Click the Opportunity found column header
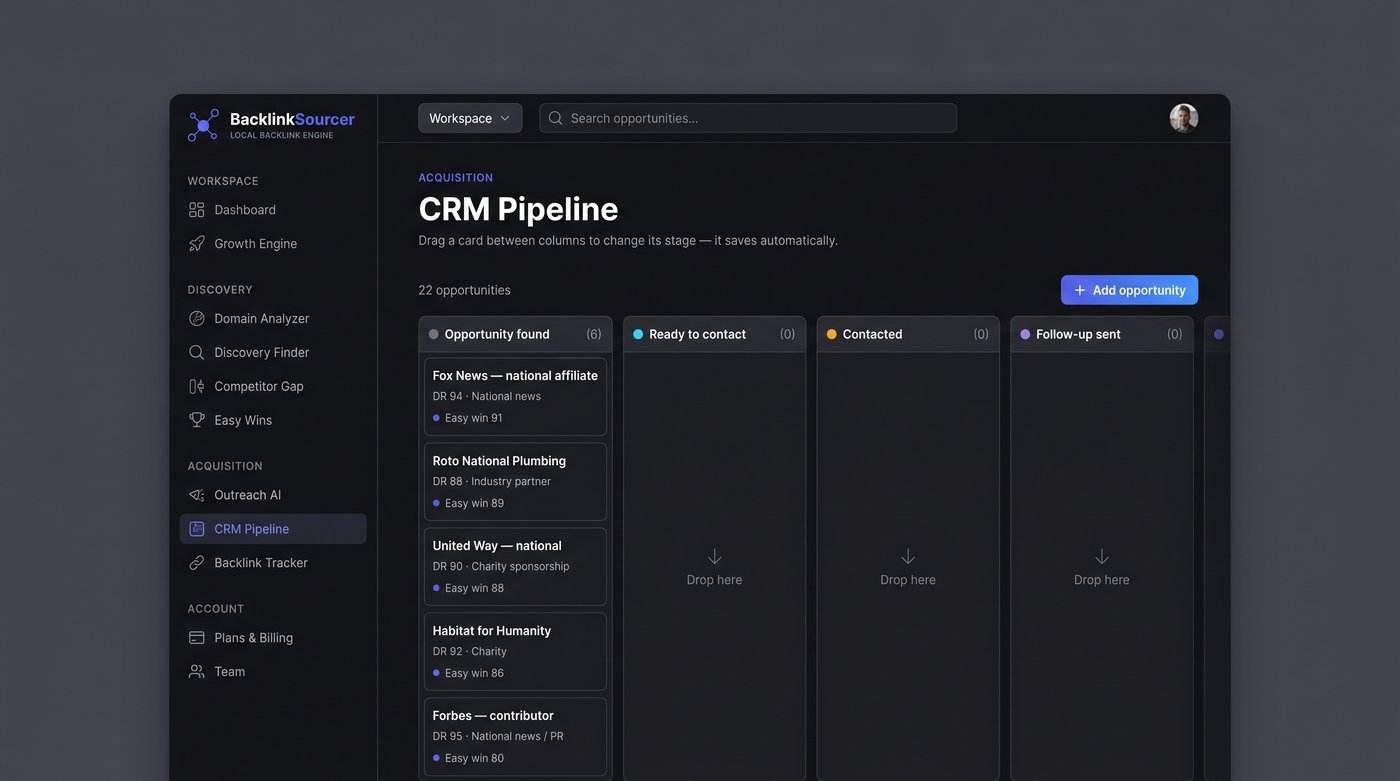This screenshot has width=1400, height=781. [x=515, y=335]
